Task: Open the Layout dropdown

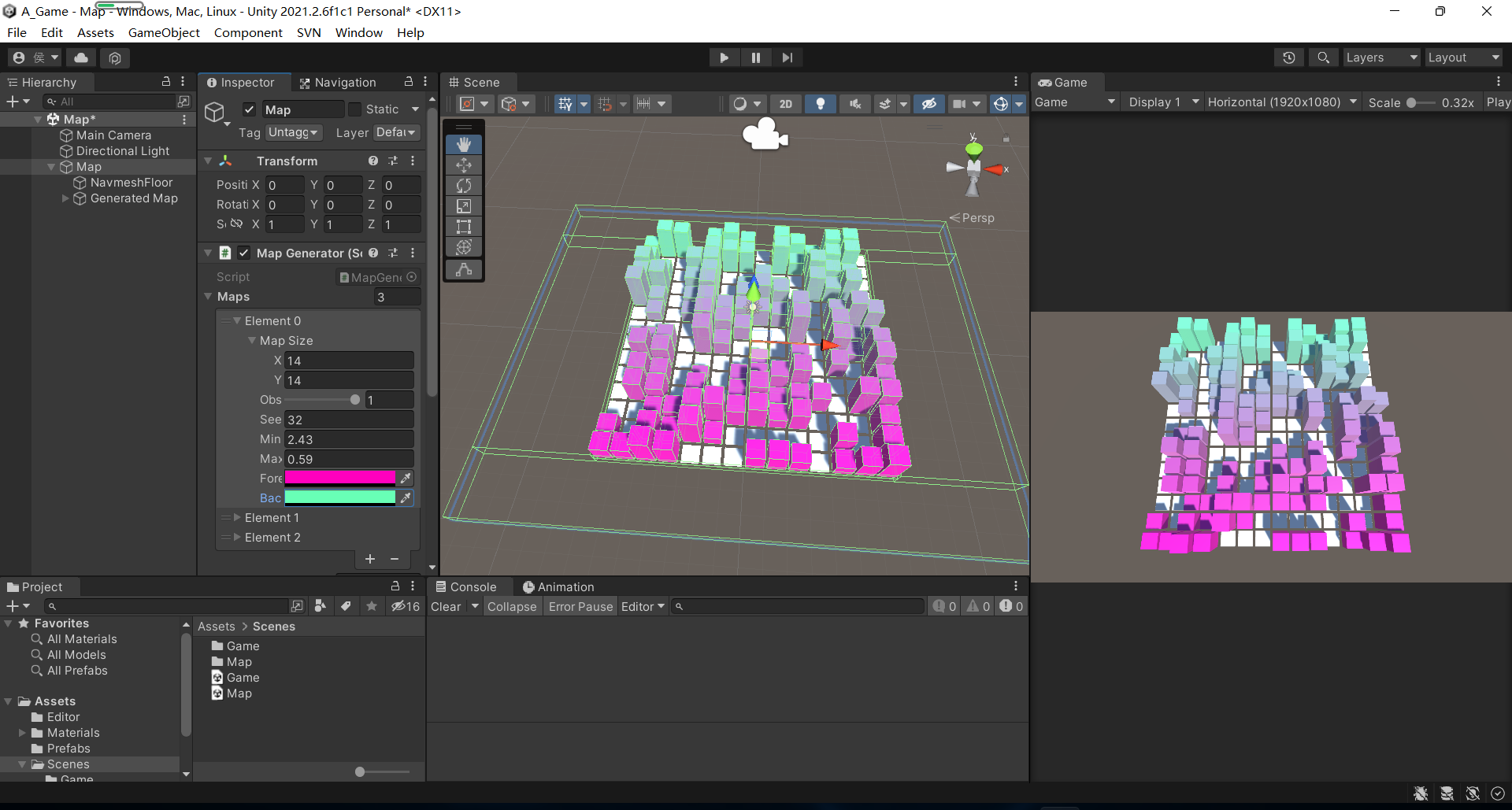Action: coord(1463,57)
